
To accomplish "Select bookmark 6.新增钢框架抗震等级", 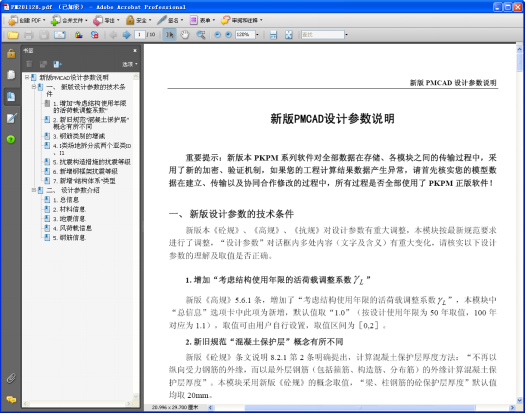I will [x=85, y=171].
